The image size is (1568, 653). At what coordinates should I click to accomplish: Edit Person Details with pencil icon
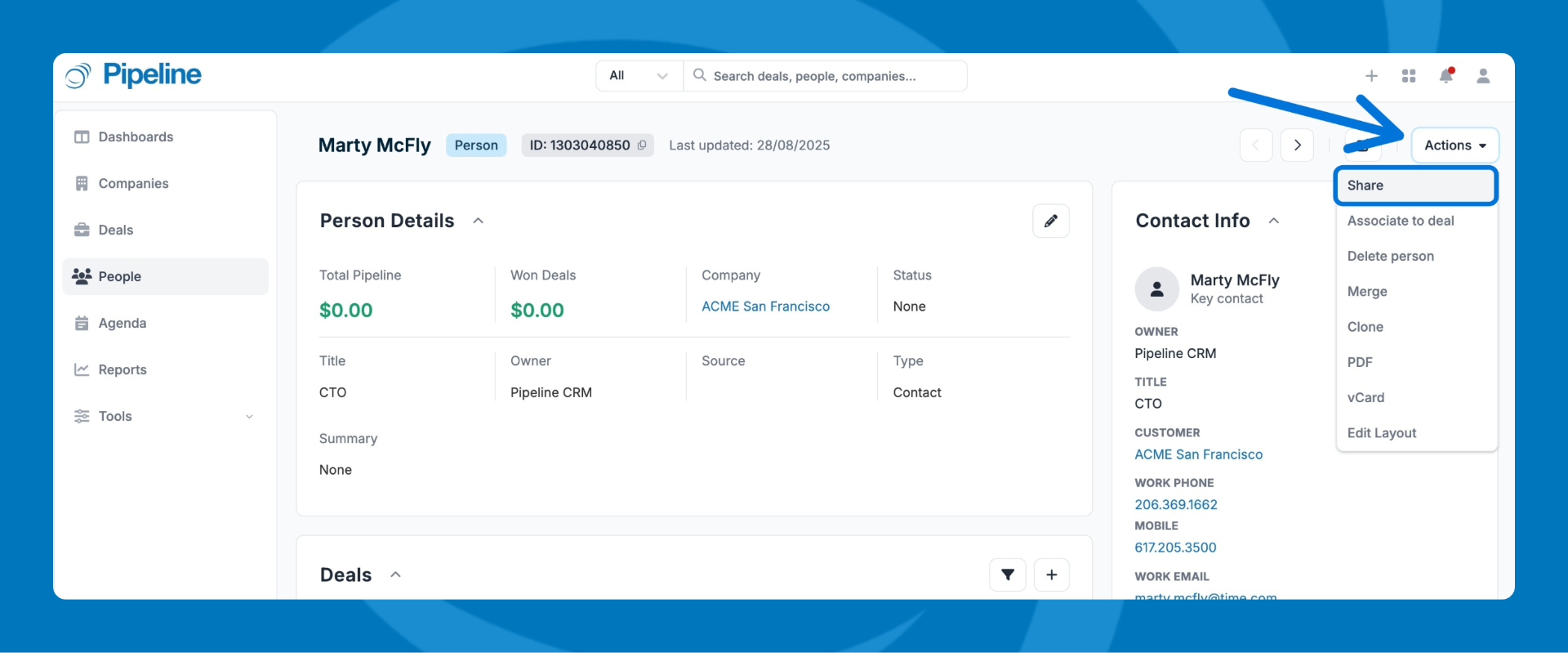[1051, 221]
